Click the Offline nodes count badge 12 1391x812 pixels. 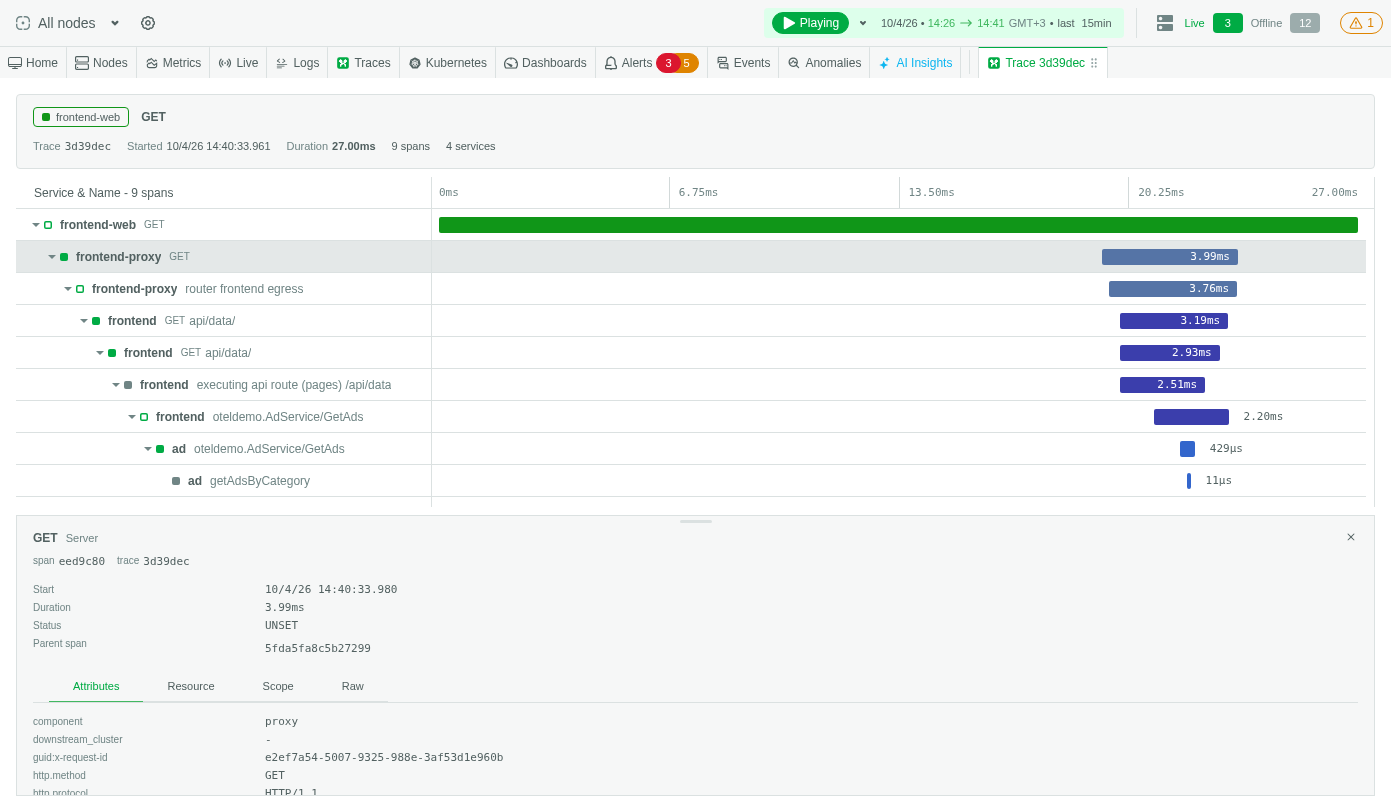[x=1305, y=23]
